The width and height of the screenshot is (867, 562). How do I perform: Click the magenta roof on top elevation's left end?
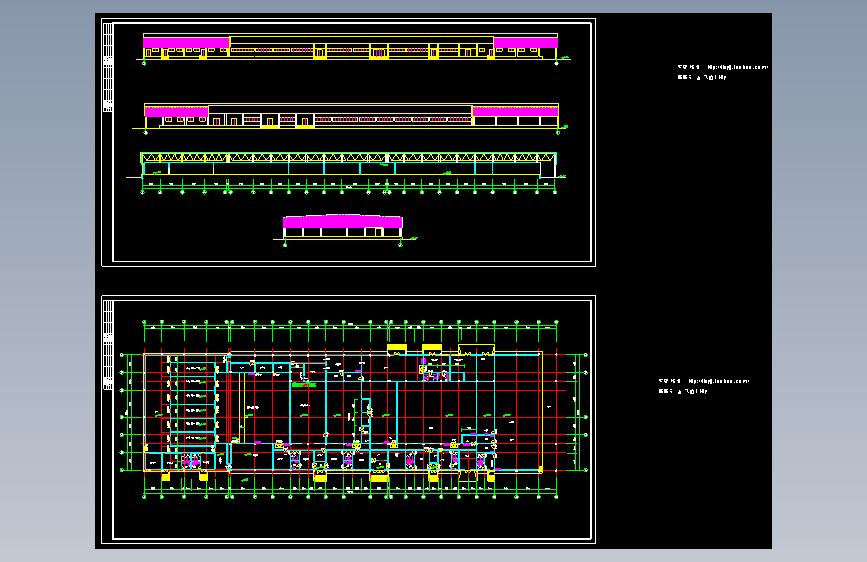(x=186, y=43)
